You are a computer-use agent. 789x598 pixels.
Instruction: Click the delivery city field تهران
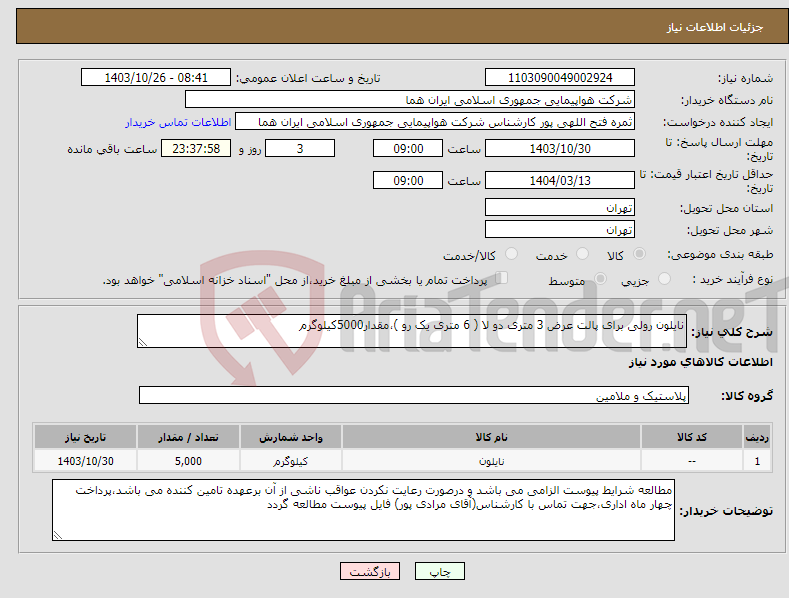pyautogui.click(x=560, y=230)
